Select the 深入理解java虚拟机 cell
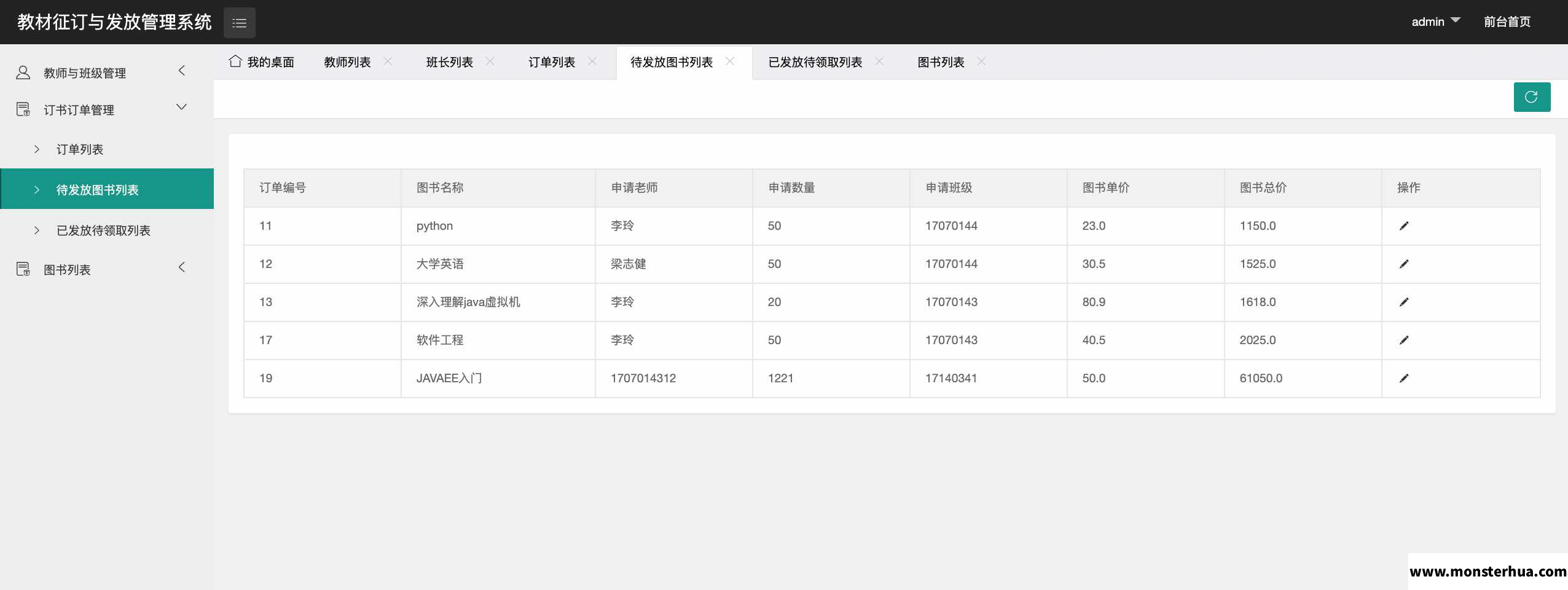1568x590 pixels. pos(498,302)
